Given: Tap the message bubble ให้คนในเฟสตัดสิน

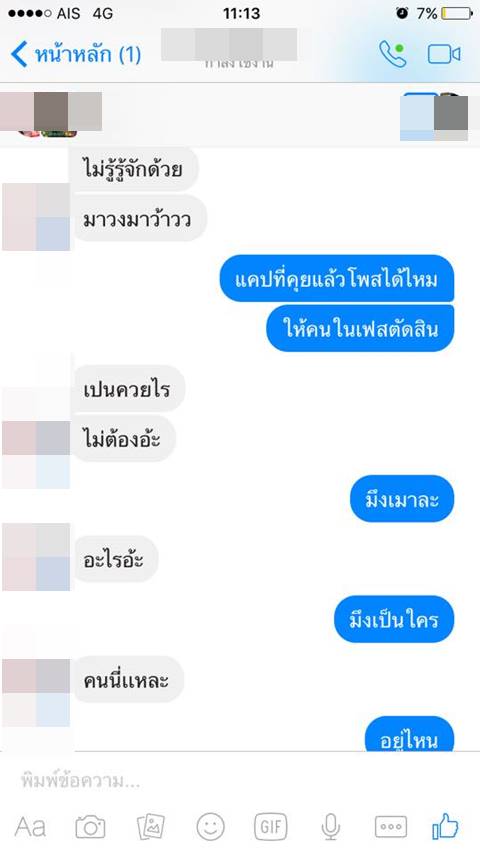Looking at the screenshot, I should (360, 329).
